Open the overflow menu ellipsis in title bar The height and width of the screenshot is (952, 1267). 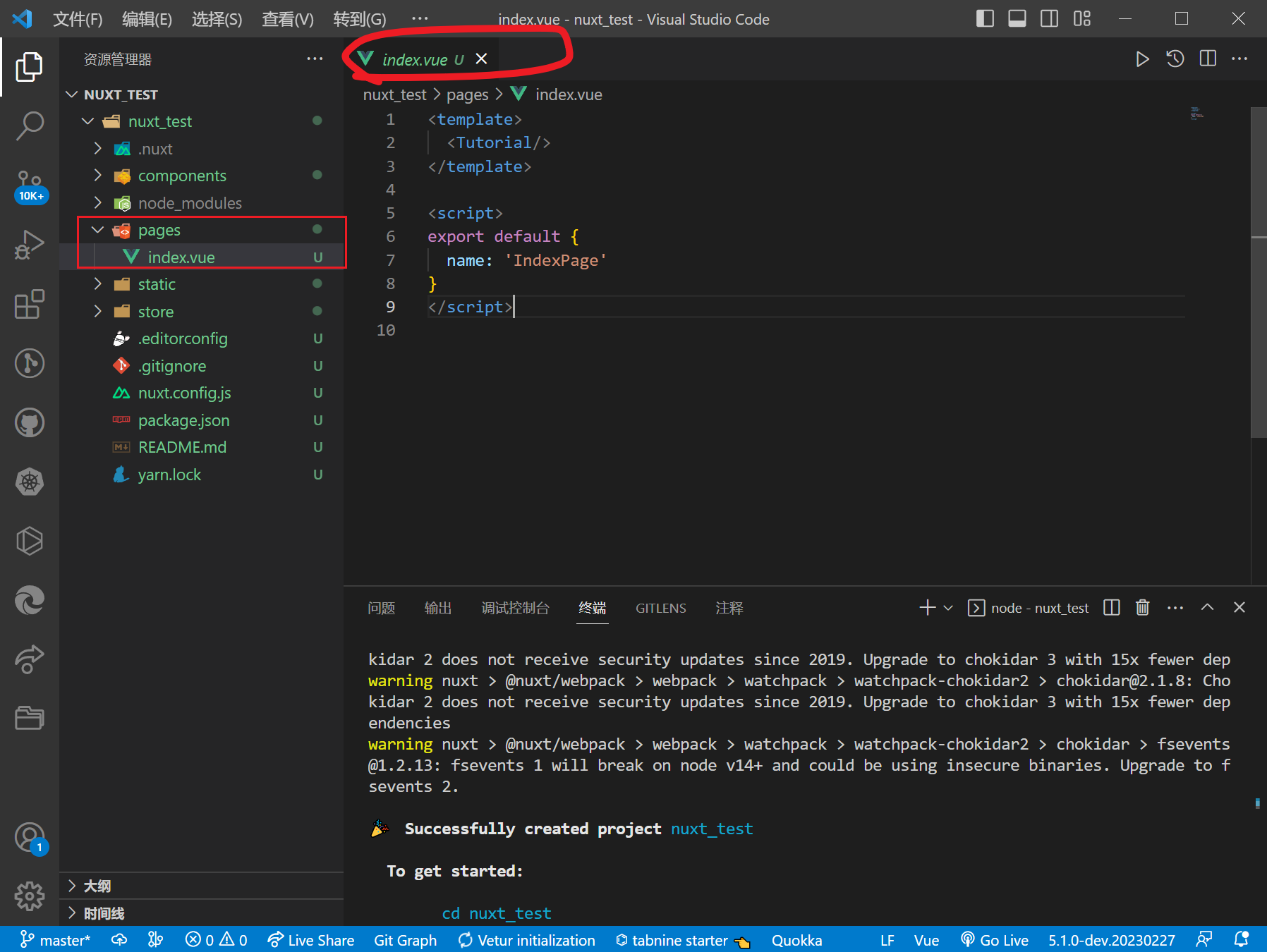(x=420, y=19)
